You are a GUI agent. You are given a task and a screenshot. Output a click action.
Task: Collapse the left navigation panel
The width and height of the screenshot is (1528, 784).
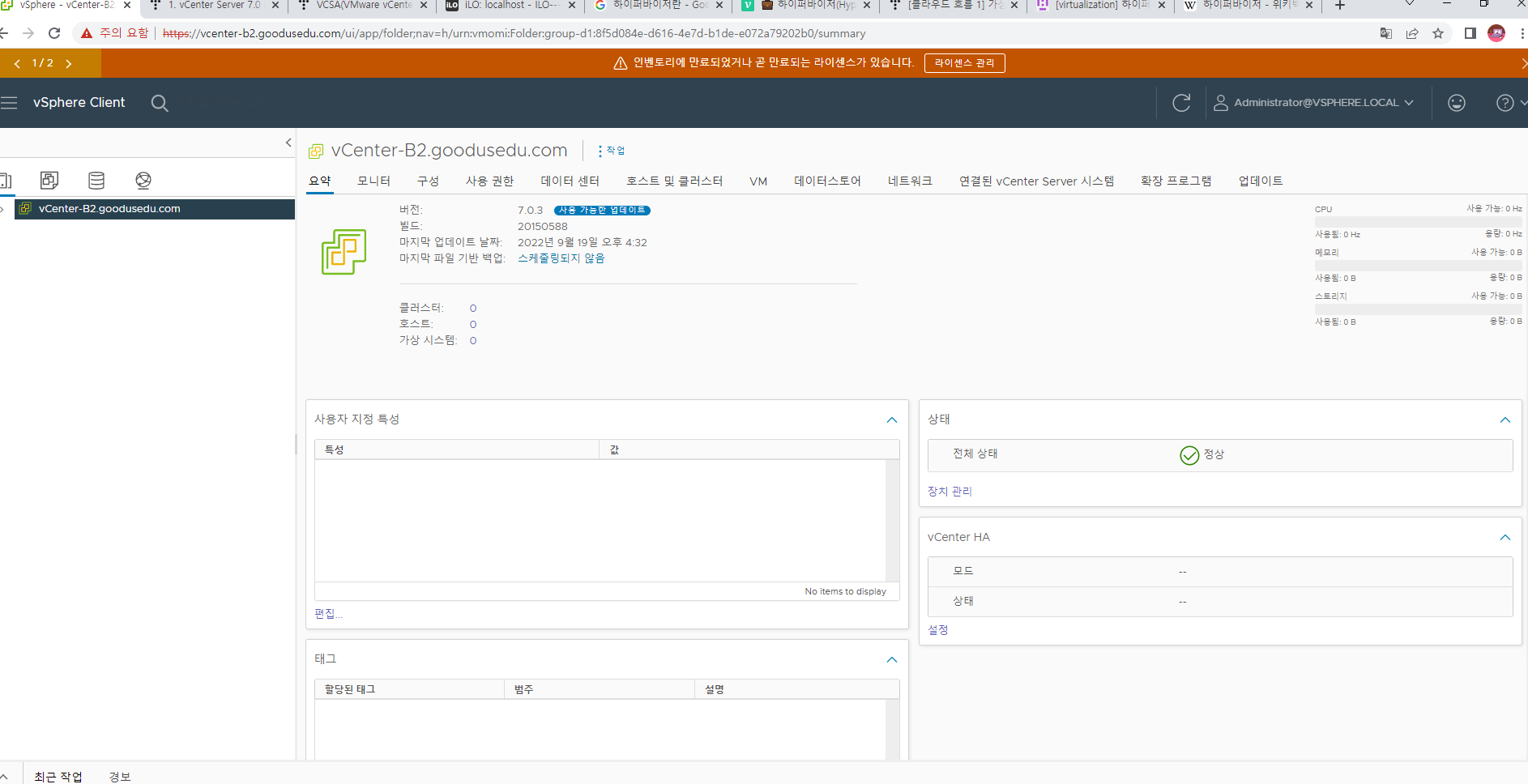click(288, 143)
